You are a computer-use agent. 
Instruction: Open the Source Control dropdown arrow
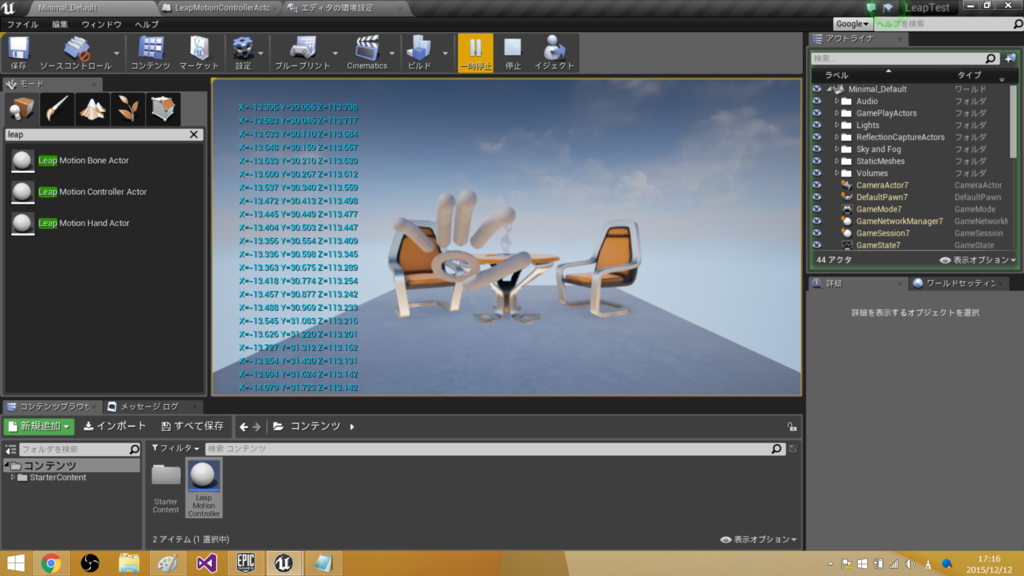[x=117, y=54]
